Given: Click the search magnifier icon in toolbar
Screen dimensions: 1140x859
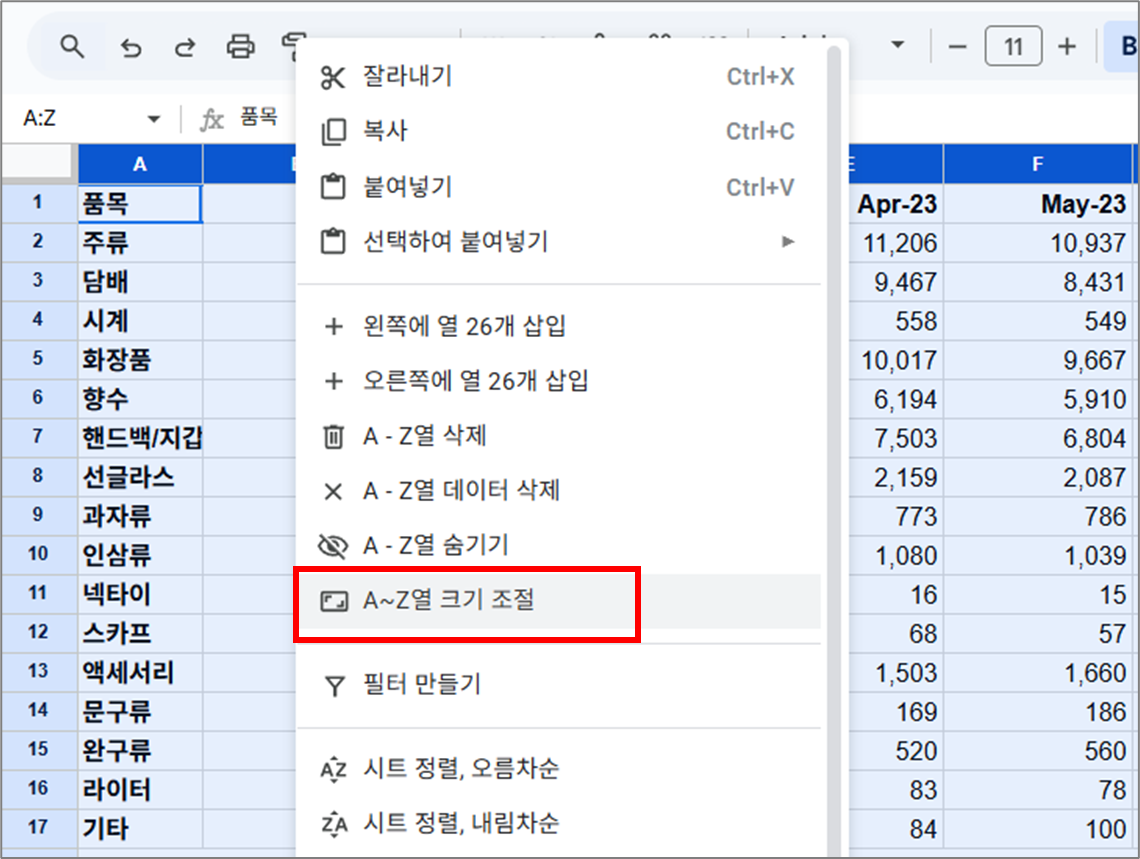Looking at the screenshot, I should click(x=72, y=47).
